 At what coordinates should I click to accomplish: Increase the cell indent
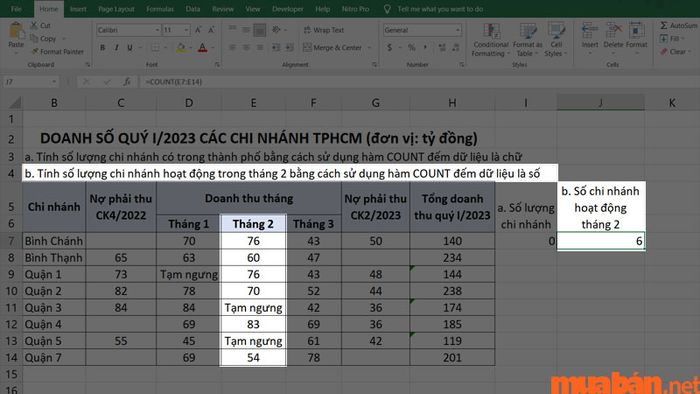(290, 47)
